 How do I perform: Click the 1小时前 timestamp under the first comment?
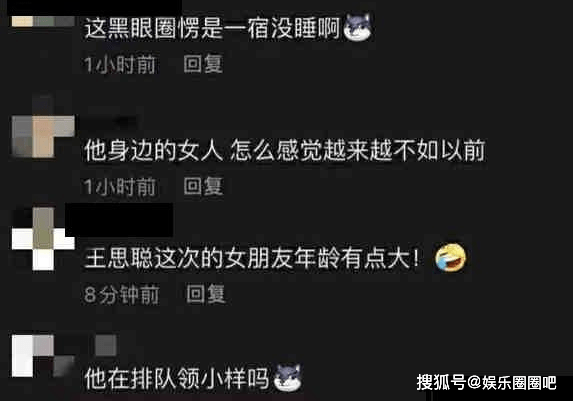120,64
